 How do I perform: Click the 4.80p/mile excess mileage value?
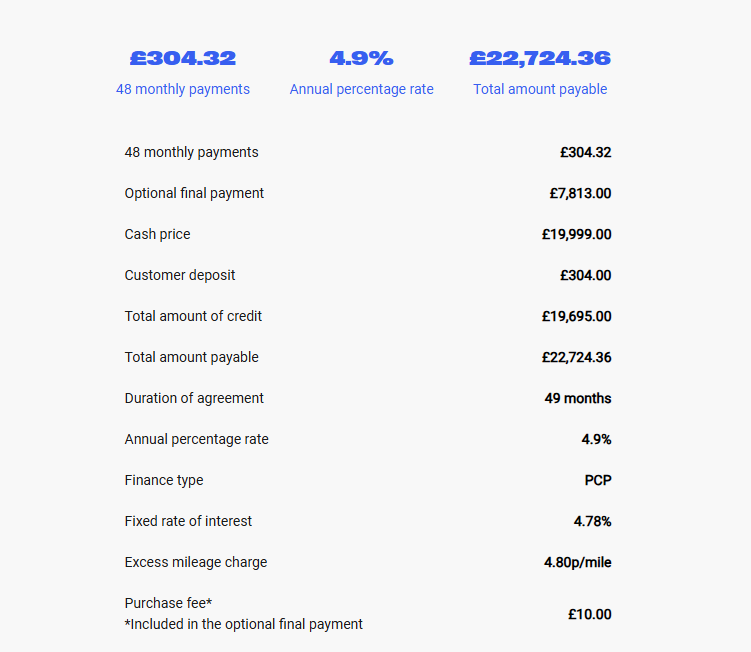(578, 562)
